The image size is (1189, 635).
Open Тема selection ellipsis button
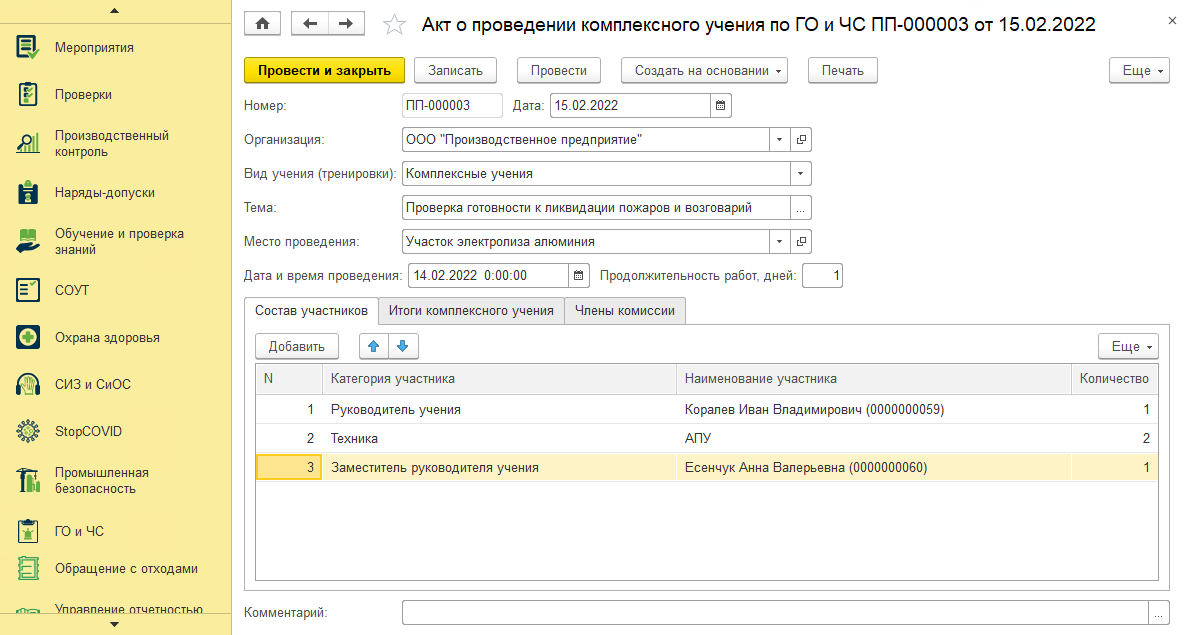tap(801, 208)
